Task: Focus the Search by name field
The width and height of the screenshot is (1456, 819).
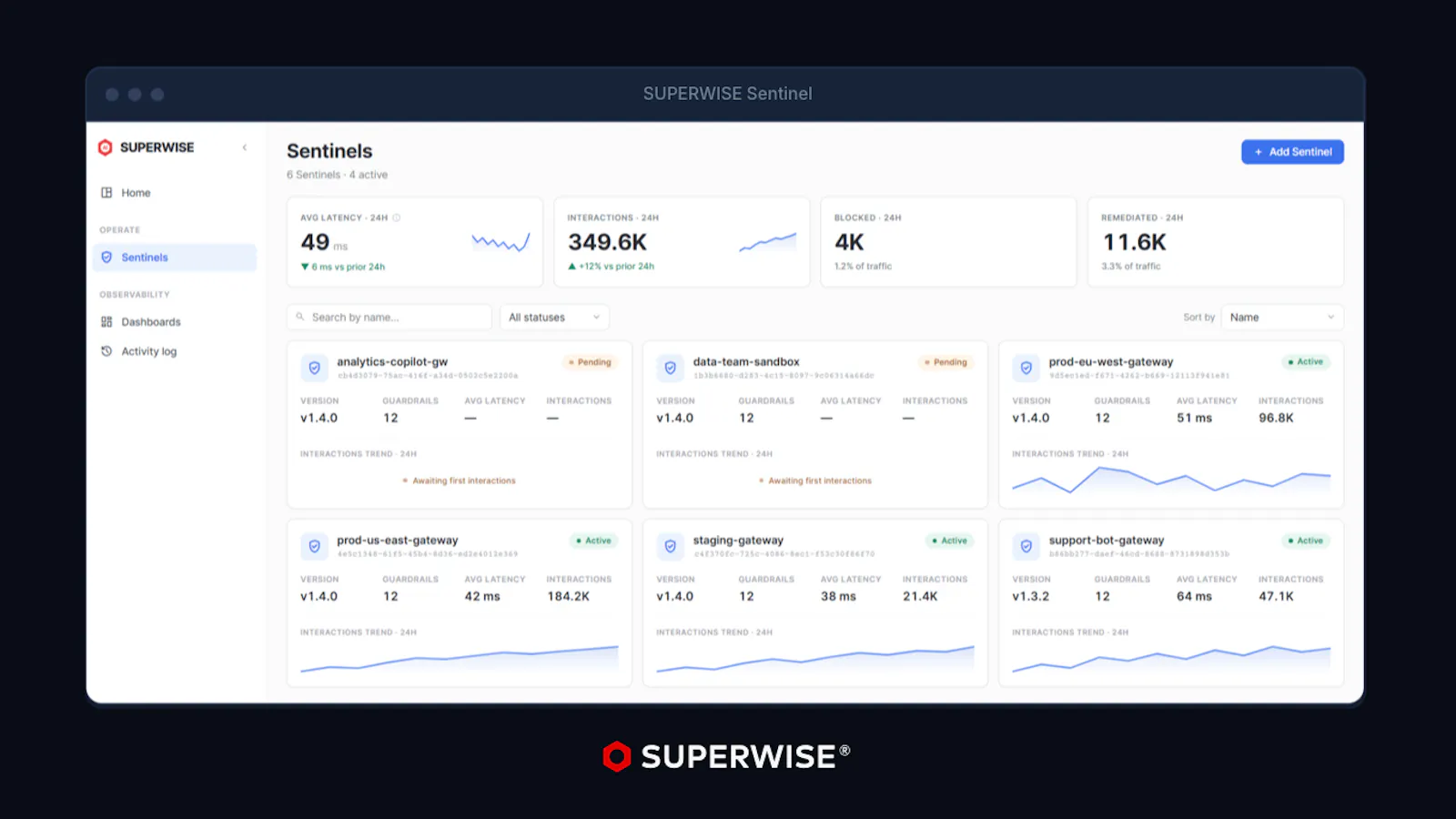Action: pyautogui.click(x=389, y=318)
